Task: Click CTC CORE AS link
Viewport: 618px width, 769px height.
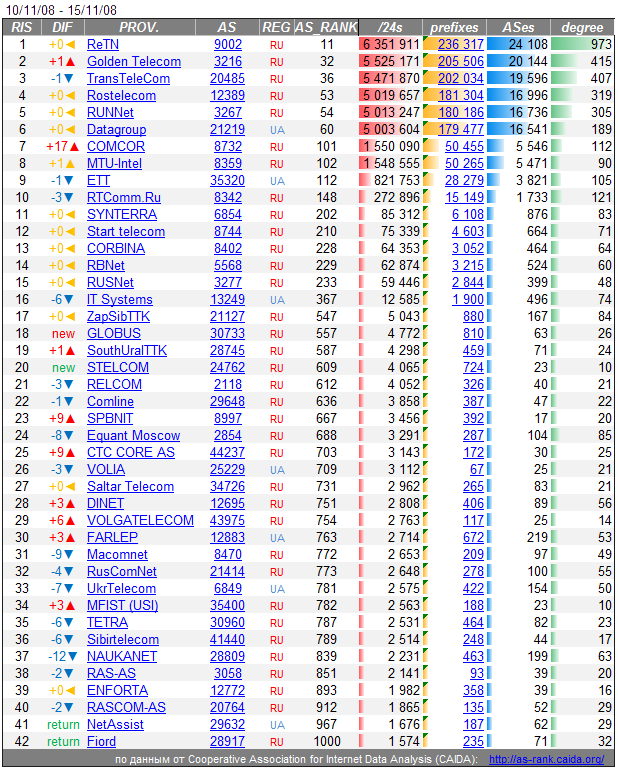Action: pos(130,453)
